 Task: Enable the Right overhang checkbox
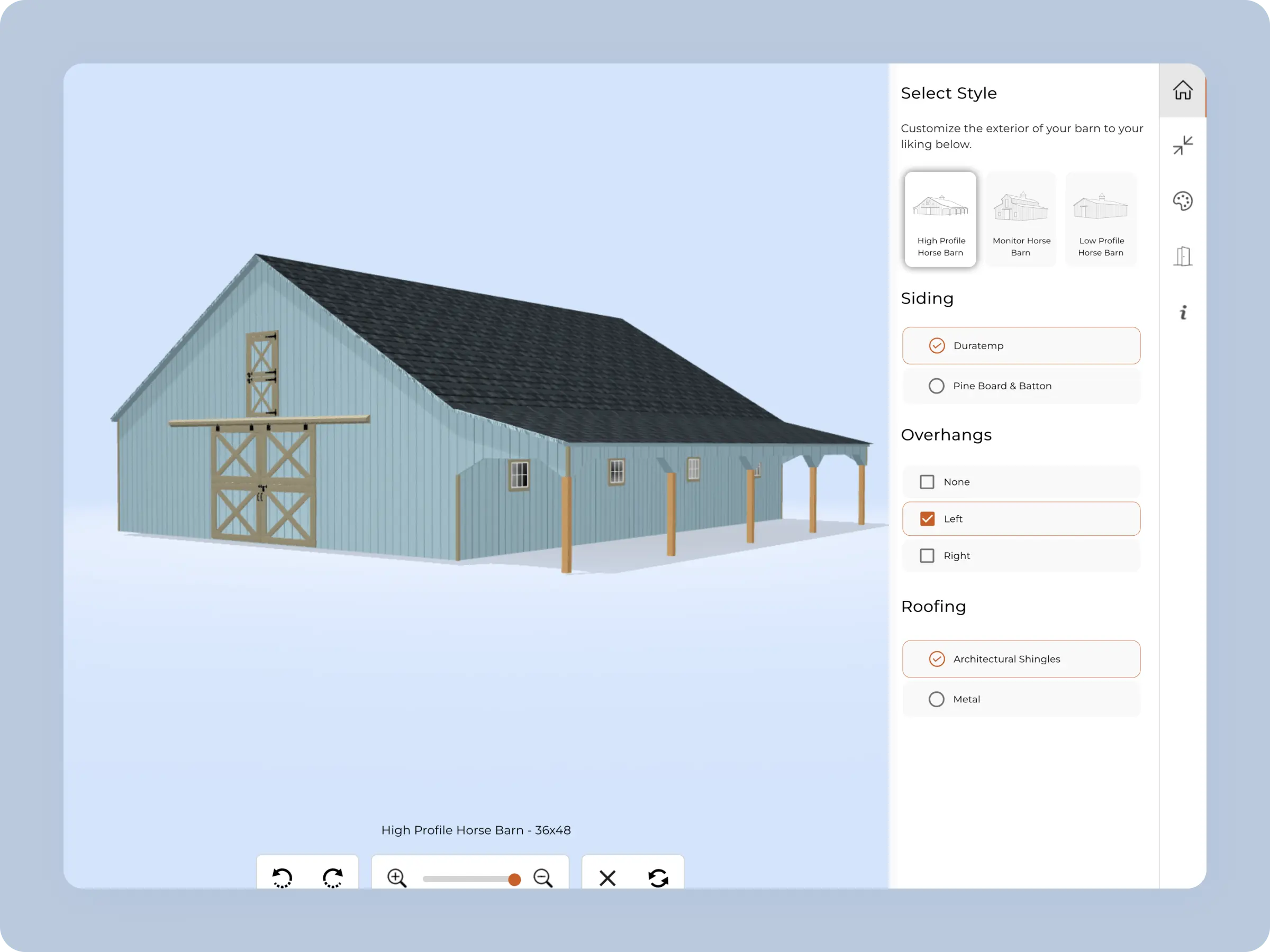click(927, 555)
